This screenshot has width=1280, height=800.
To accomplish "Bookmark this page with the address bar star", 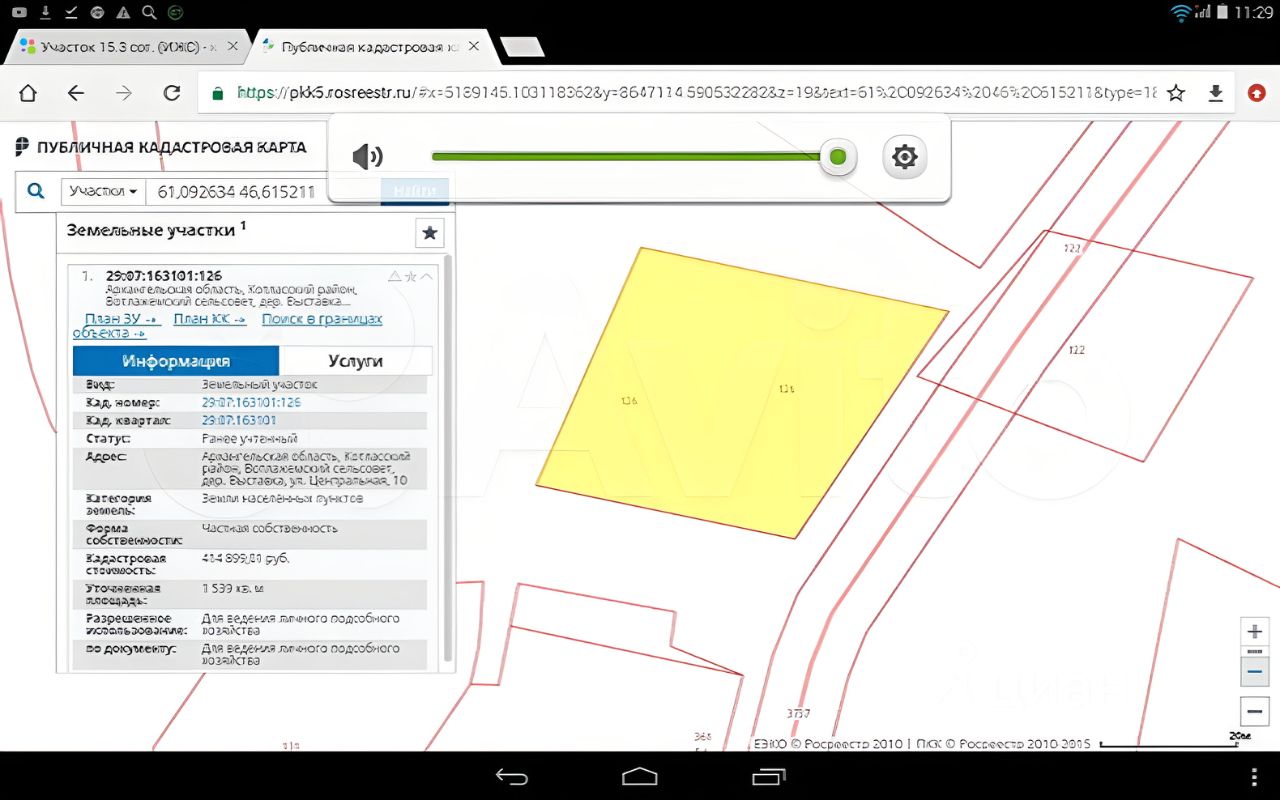I will pos(1176,93).
